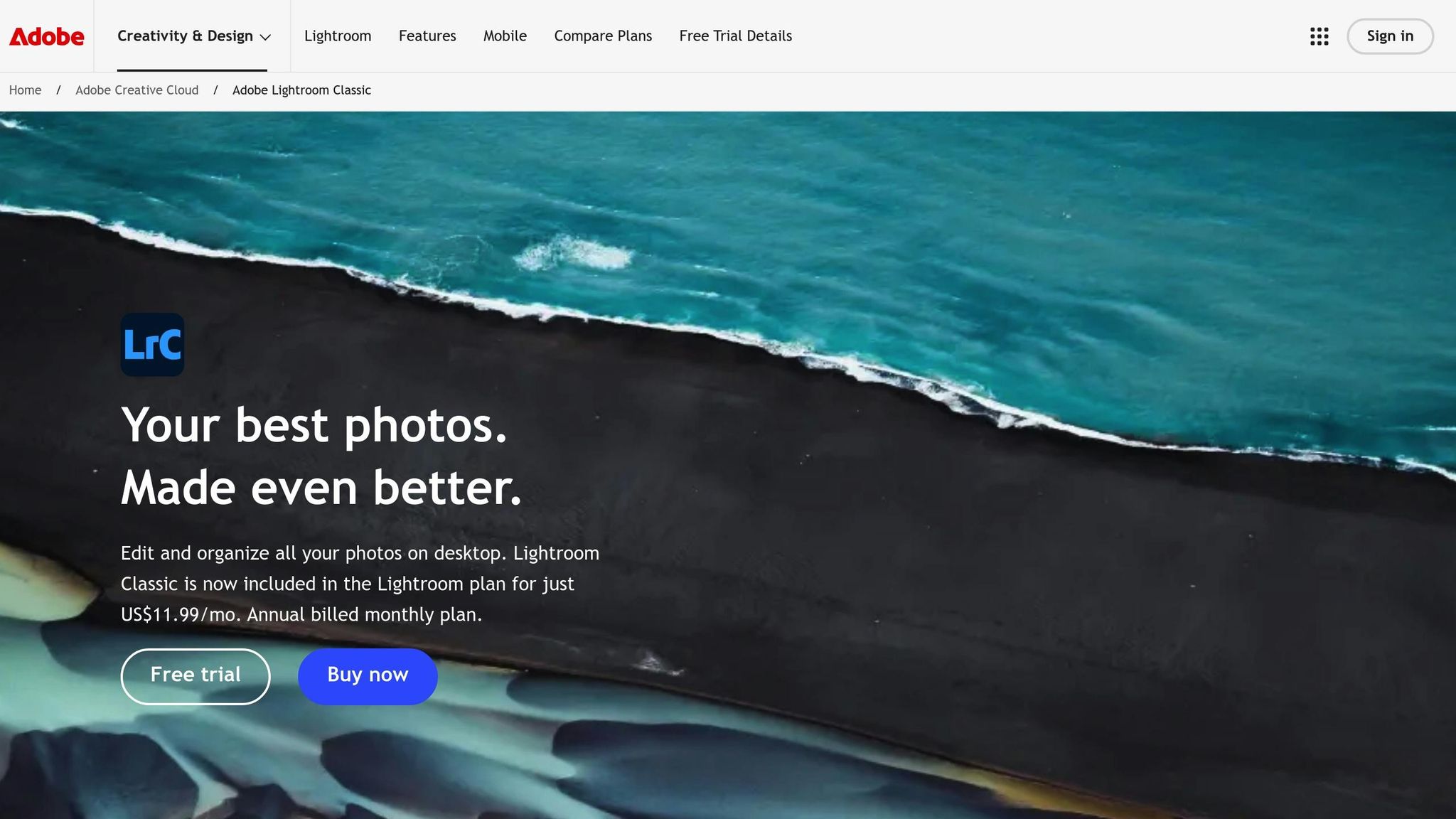The height and width of the screenshot is (819, 1456).
Task: Start the Free trial button
Action: (x=196, y=676)
